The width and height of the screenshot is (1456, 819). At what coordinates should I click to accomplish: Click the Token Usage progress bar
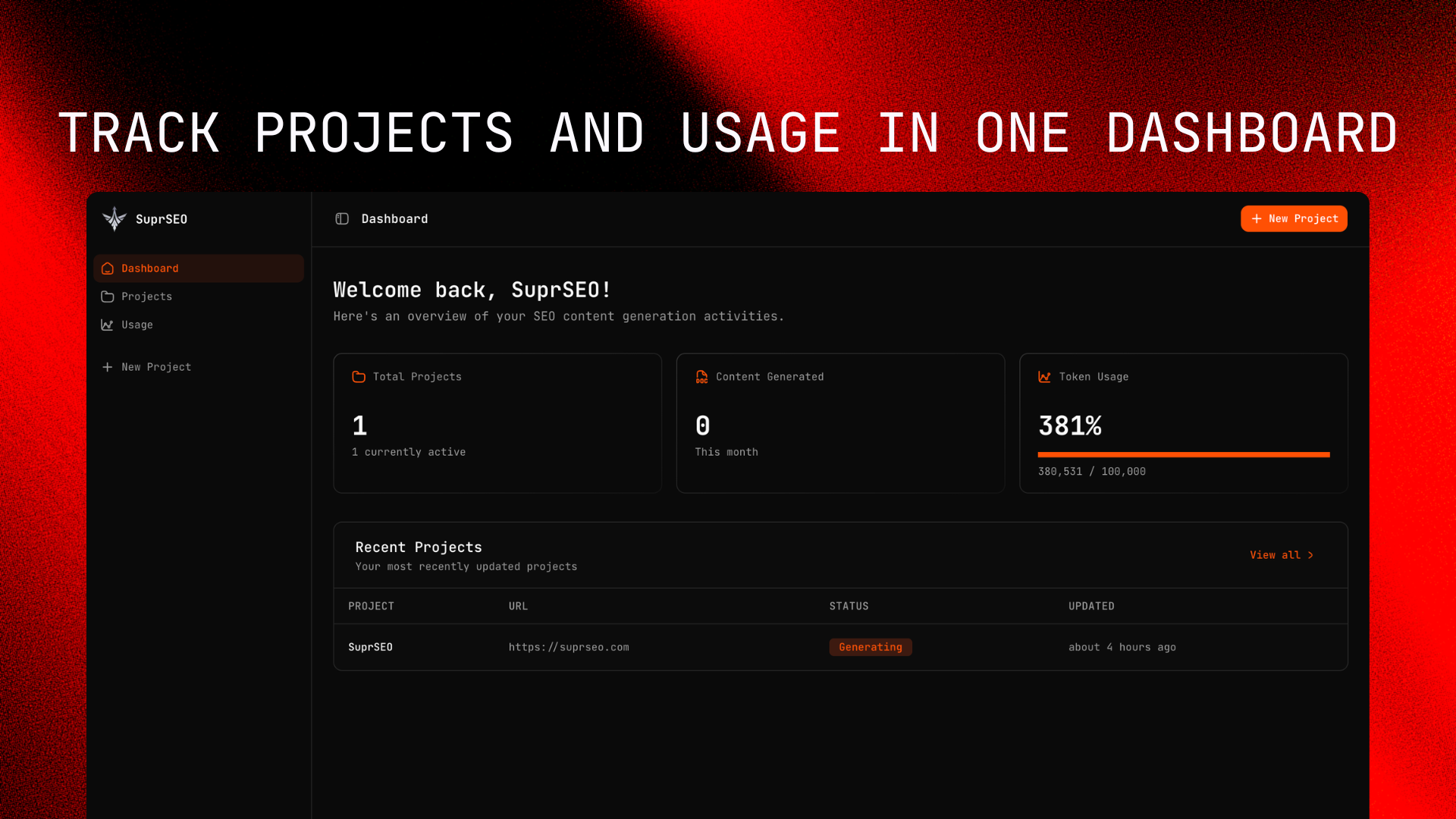[1183, 454]
